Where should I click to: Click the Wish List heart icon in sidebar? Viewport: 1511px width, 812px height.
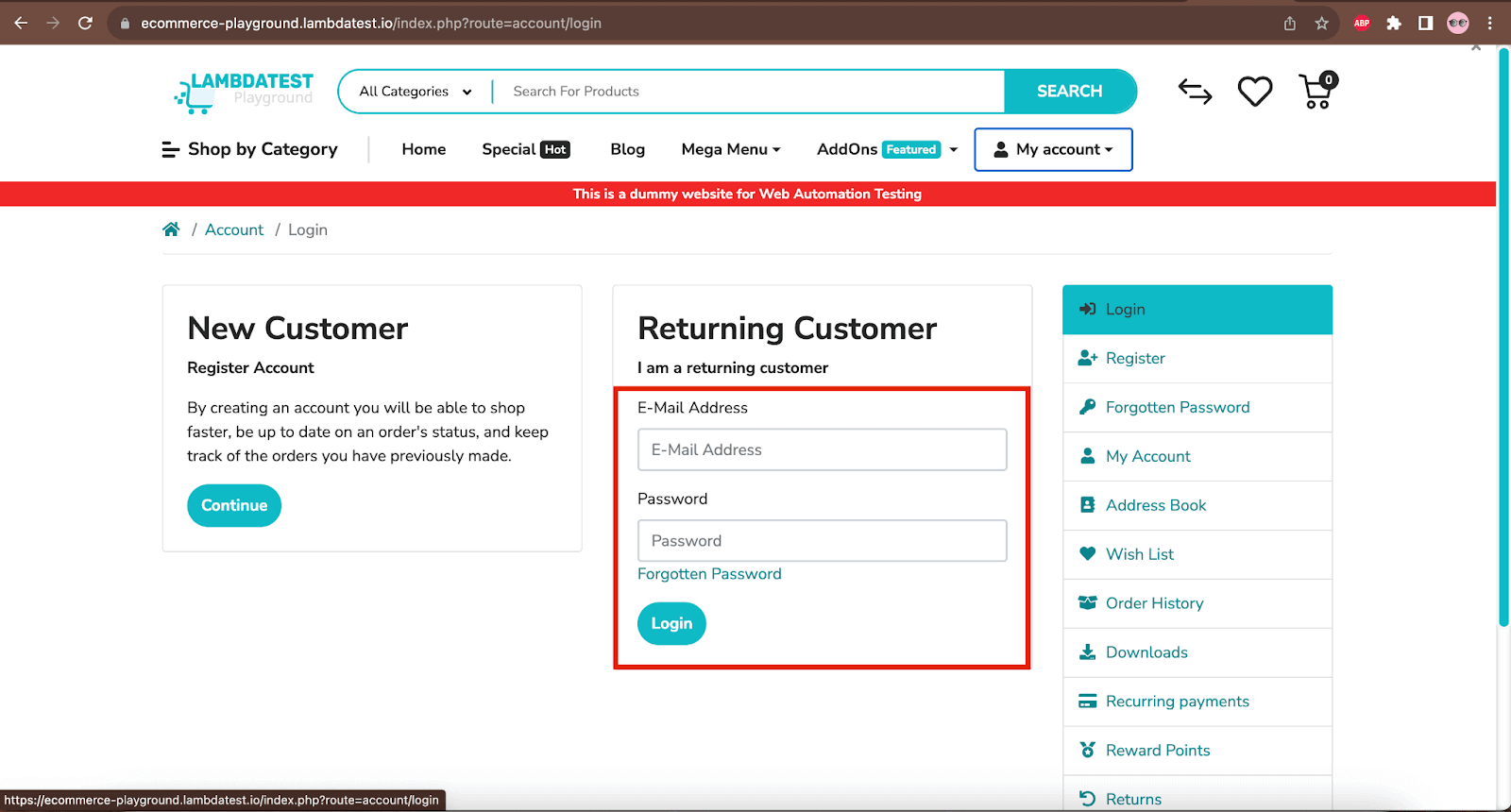tap(1088, 554)
